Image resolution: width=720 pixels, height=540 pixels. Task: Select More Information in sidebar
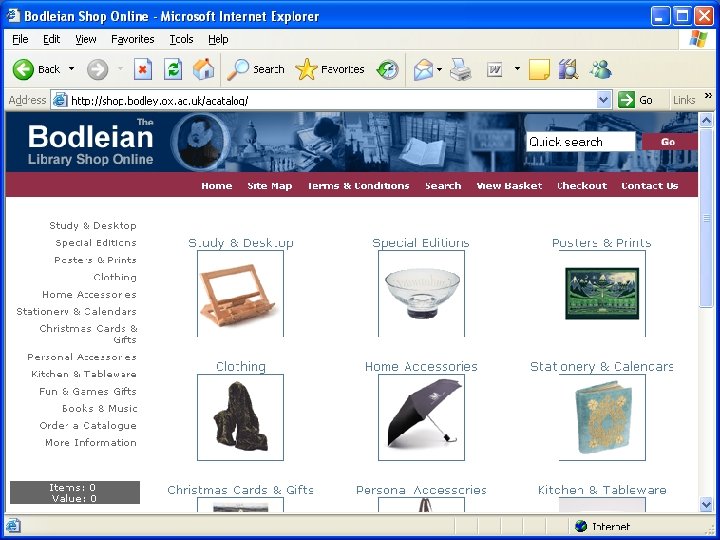pos(91,443)
